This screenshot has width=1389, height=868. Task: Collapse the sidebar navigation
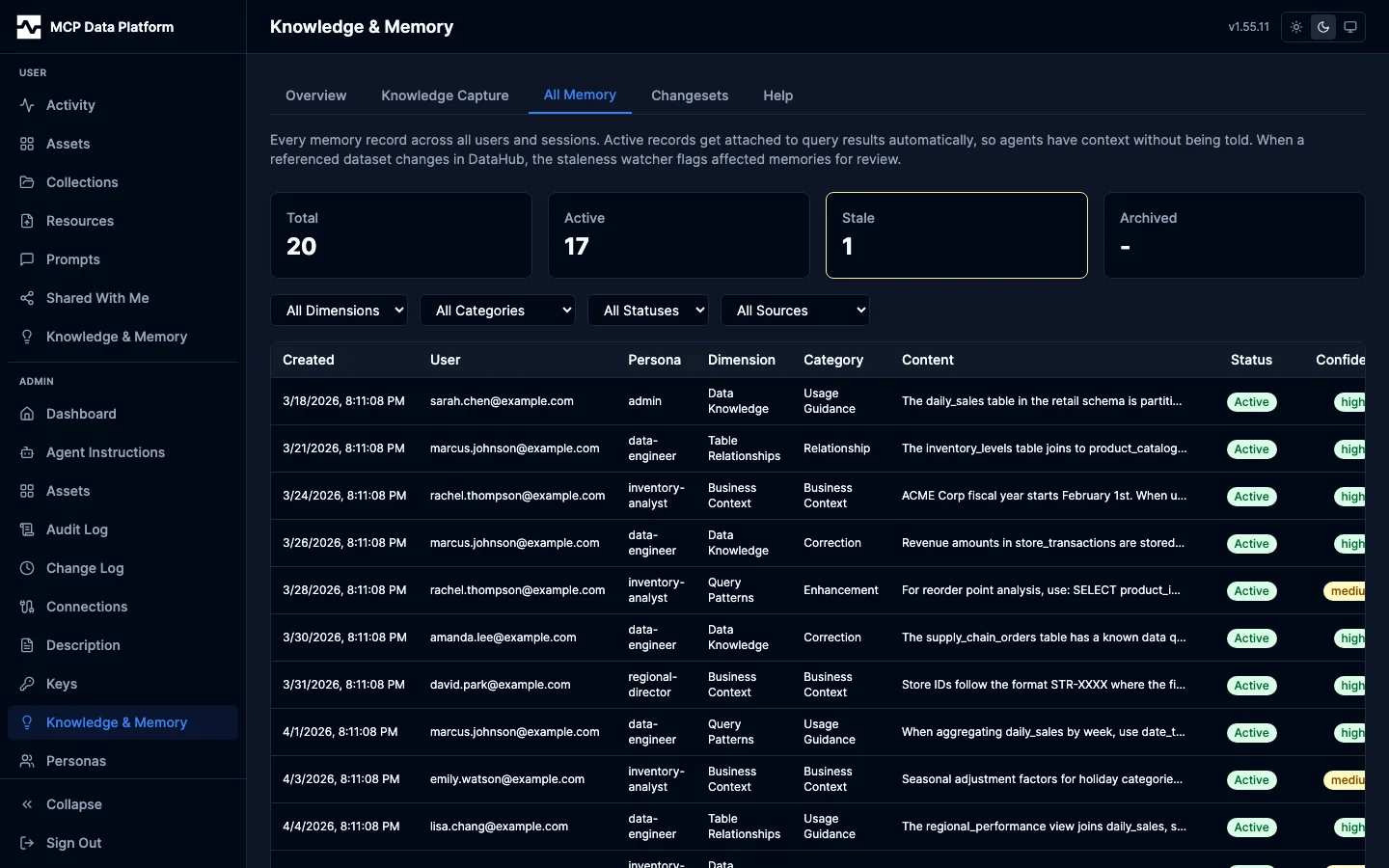coord(73,804)
